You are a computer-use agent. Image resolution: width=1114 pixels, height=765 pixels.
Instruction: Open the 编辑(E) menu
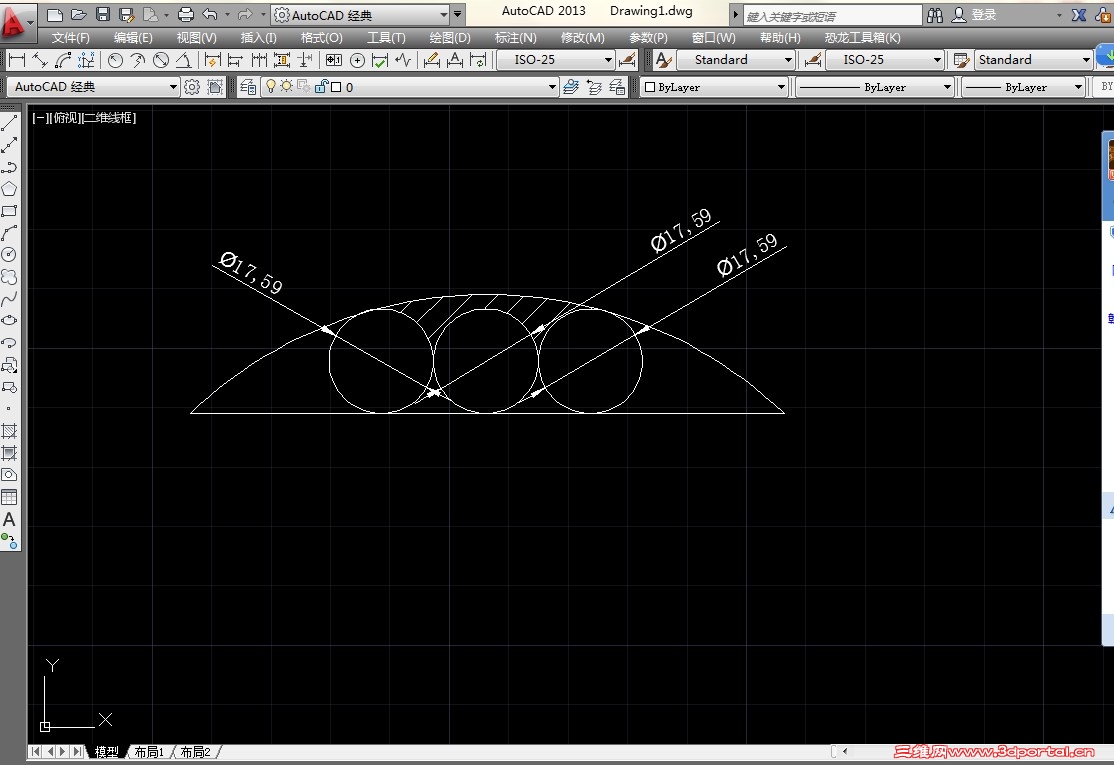tap(133, 38)
